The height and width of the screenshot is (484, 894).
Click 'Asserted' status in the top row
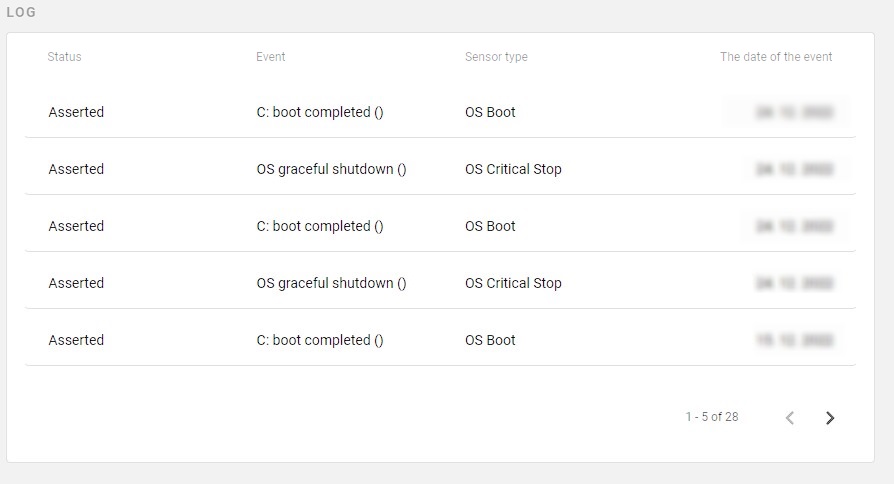tap(76, 112)
